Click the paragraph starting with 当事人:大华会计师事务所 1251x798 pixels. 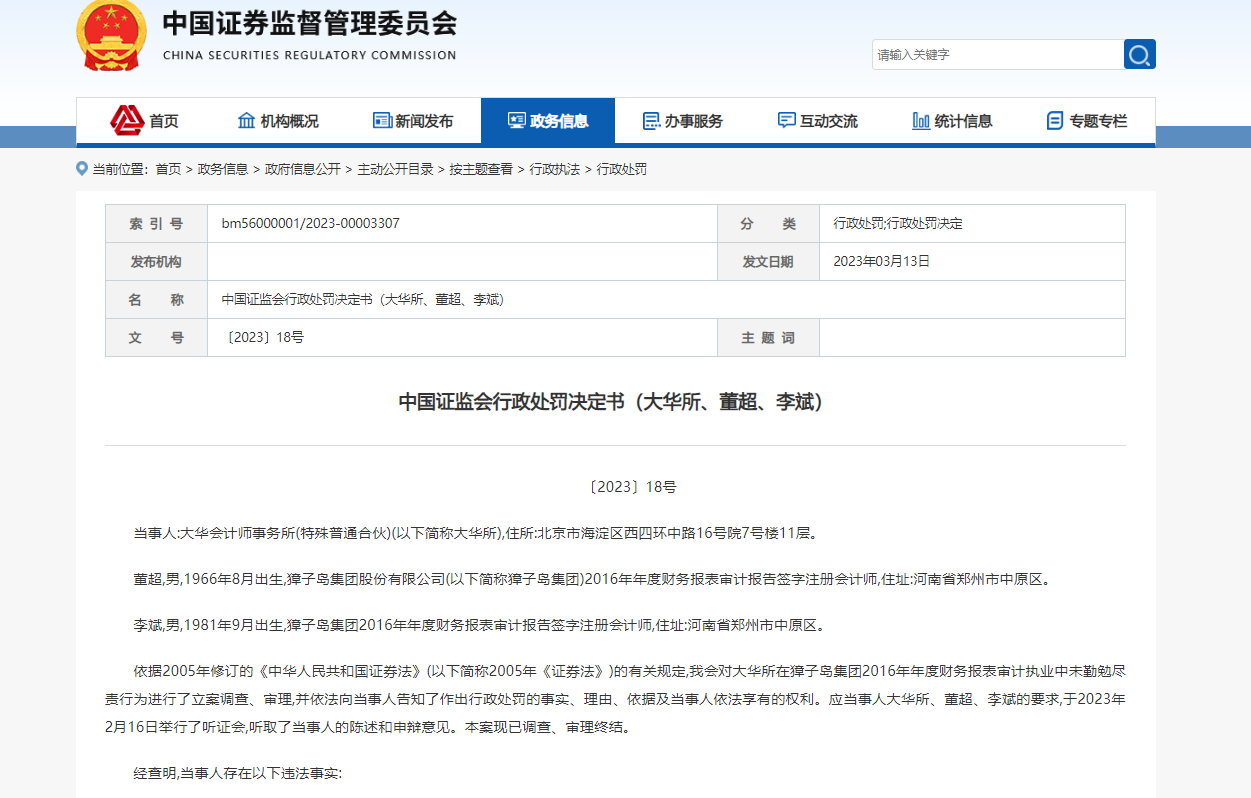click(477, 532)
